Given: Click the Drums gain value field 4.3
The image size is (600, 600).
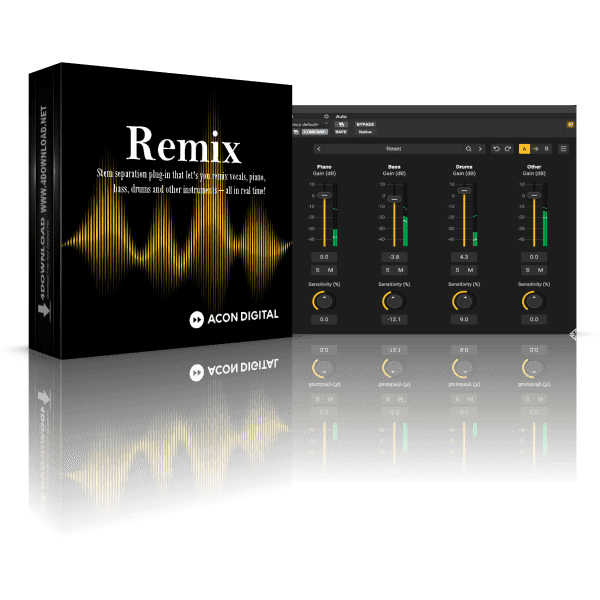Looking at the screenshot, I should (x=464, y=257).
